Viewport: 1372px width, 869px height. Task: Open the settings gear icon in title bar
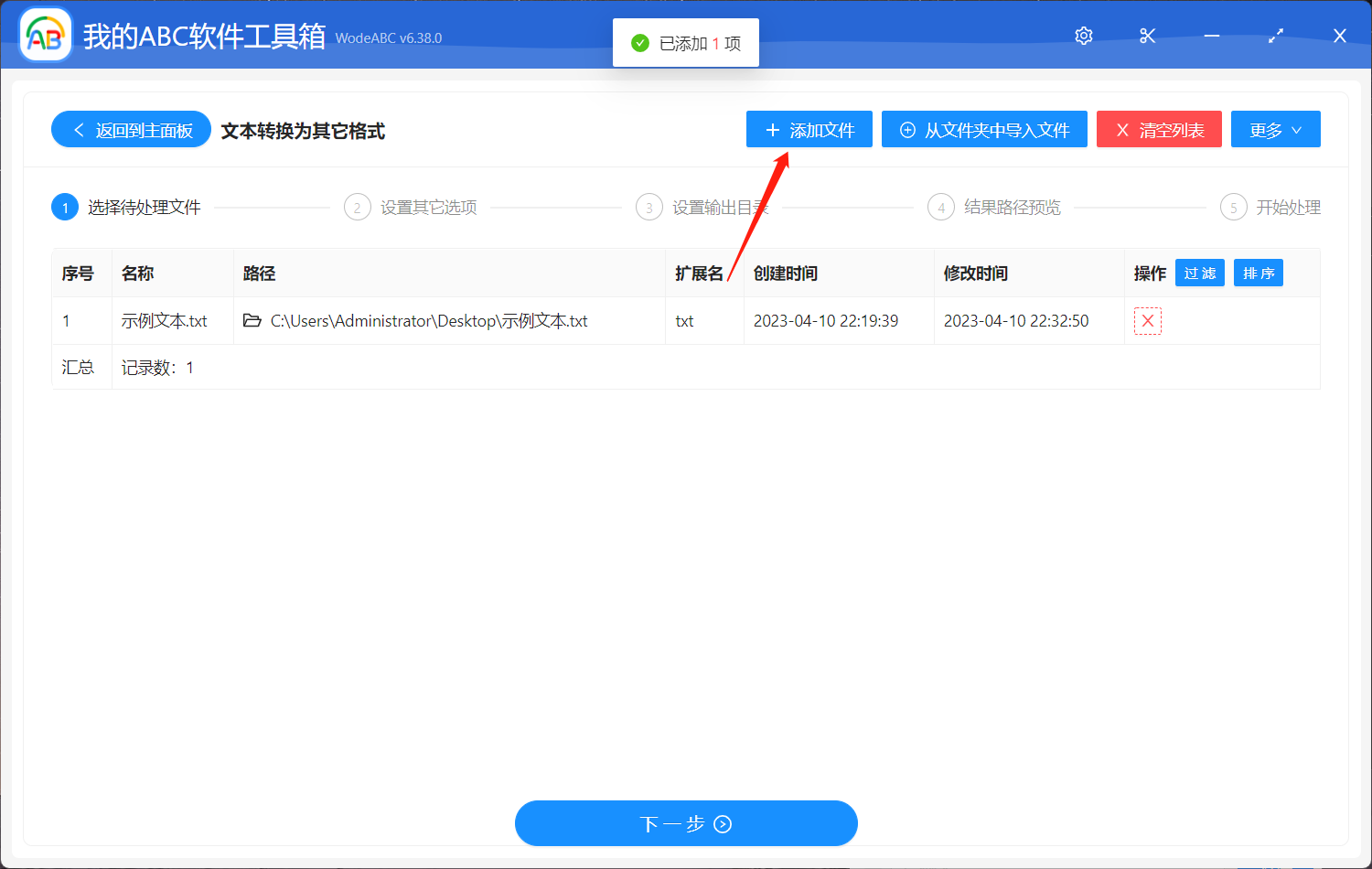pyautogui.click(x=1083, y=36)
